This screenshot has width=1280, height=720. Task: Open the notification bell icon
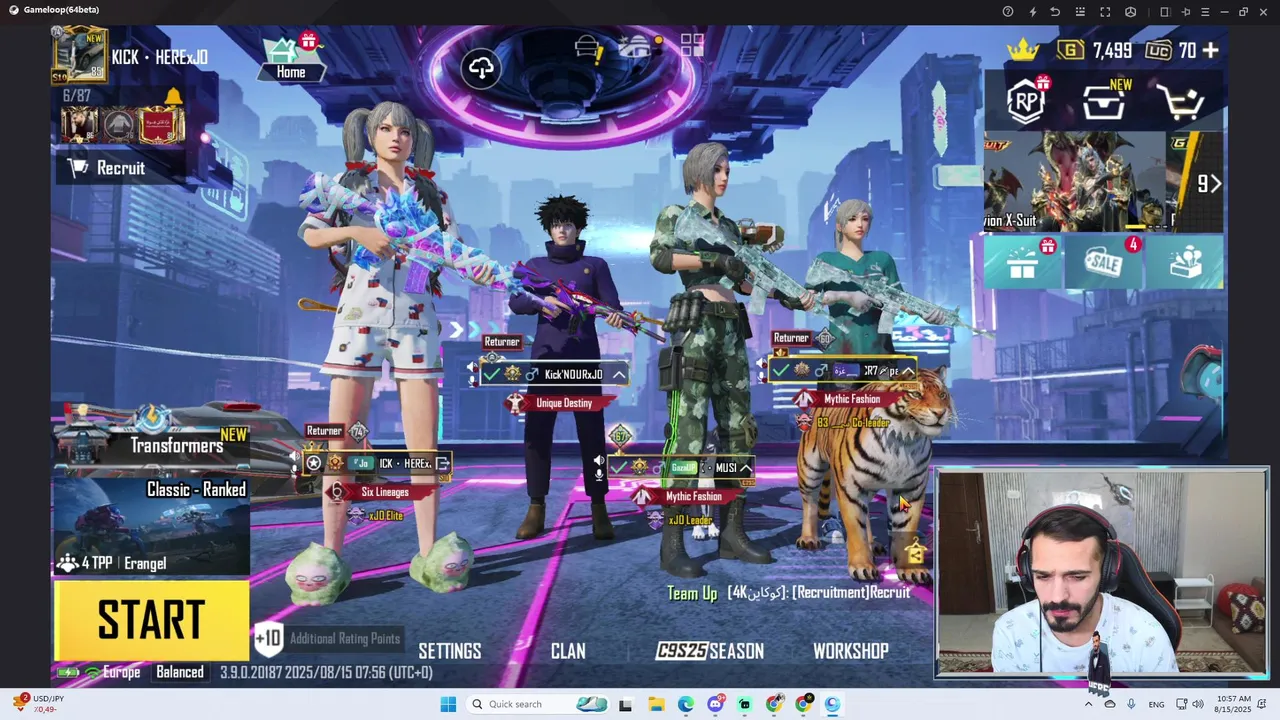pyautogui.click(x=173, y=96)
